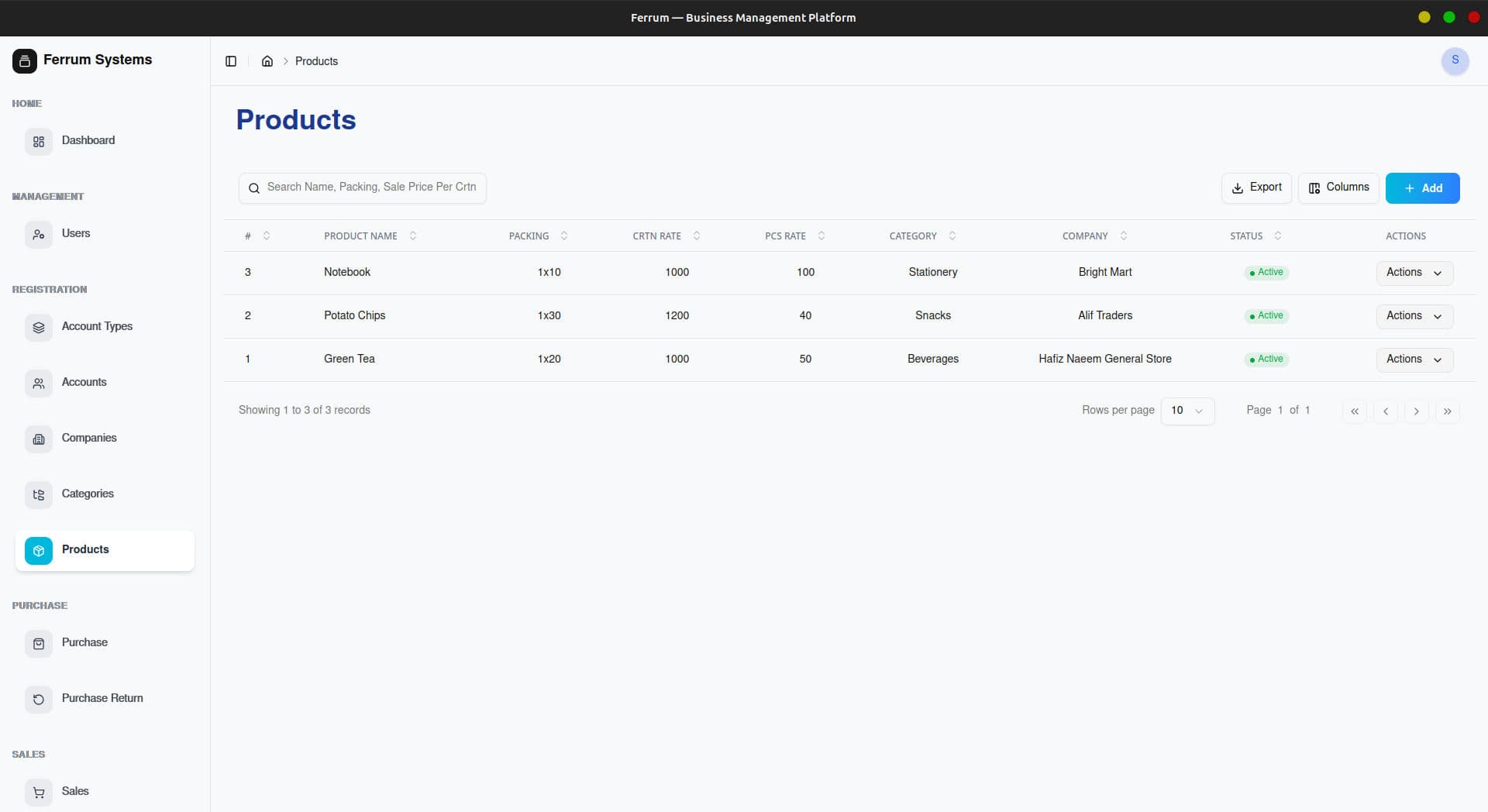The height and width of the screenshot is (812, 1488).
Task: Click the Sales cart icon
Action: 39,793
